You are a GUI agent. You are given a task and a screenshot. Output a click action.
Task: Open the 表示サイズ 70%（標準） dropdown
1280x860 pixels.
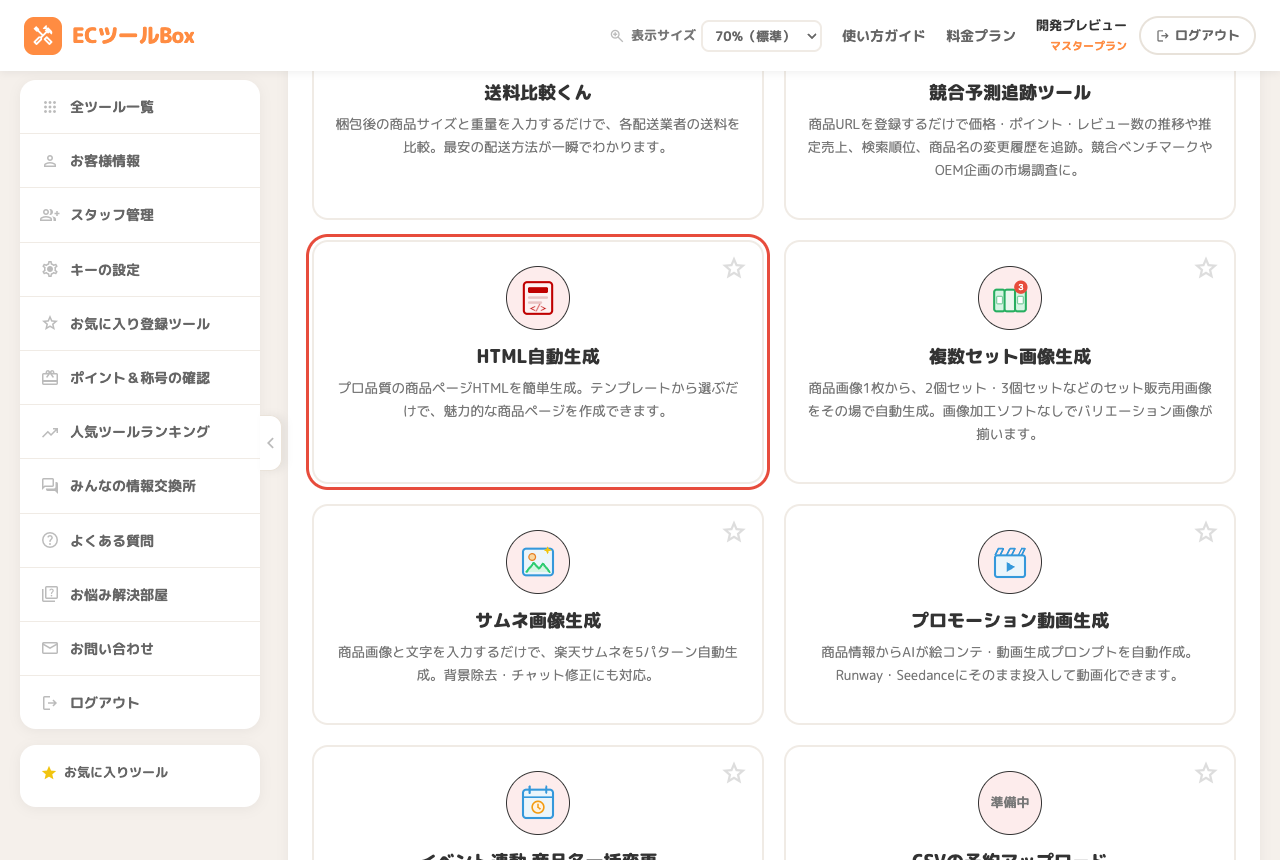[761, 36]
